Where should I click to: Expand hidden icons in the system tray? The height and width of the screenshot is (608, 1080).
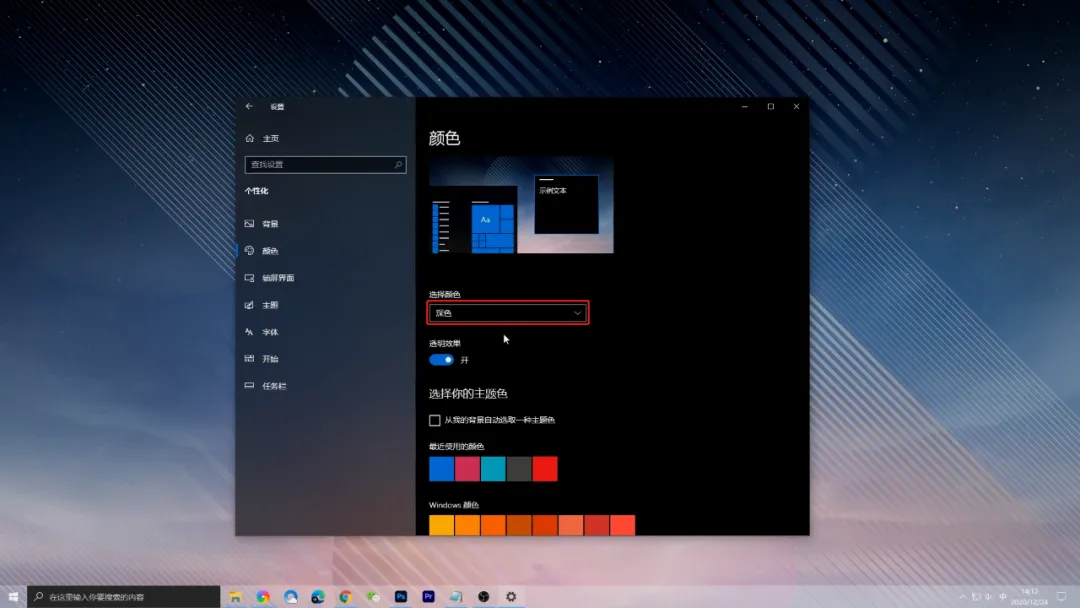pos(963,596)
